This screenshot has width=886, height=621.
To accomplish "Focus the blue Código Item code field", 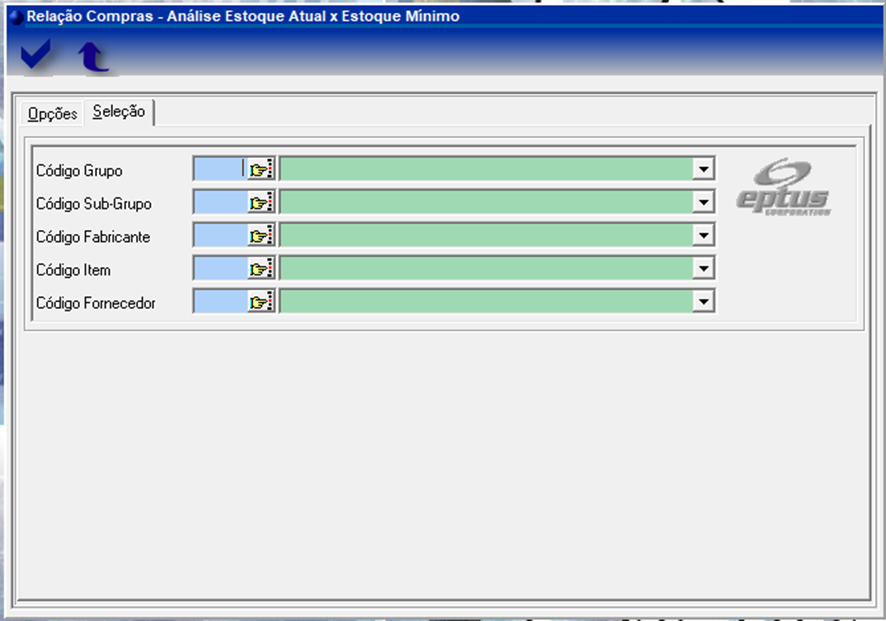I will click(219, 269).
